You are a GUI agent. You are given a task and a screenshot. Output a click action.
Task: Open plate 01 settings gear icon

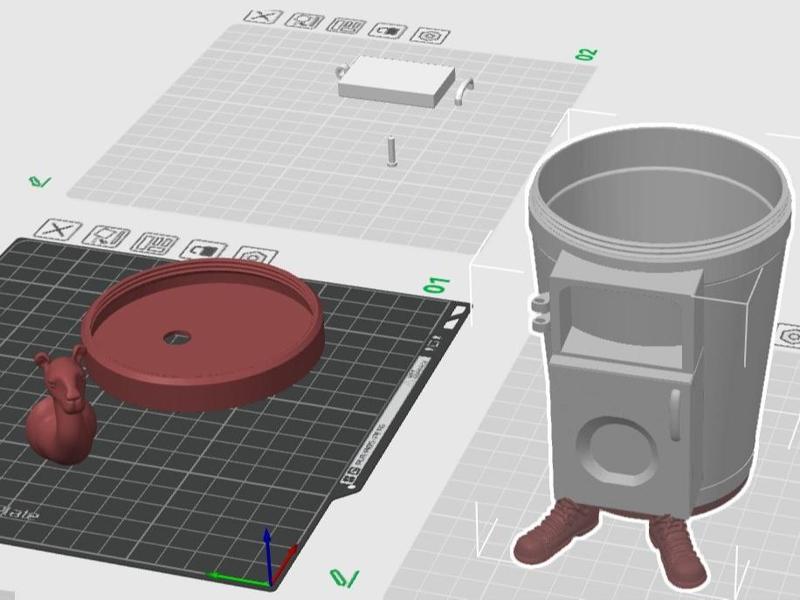(255, 256)
